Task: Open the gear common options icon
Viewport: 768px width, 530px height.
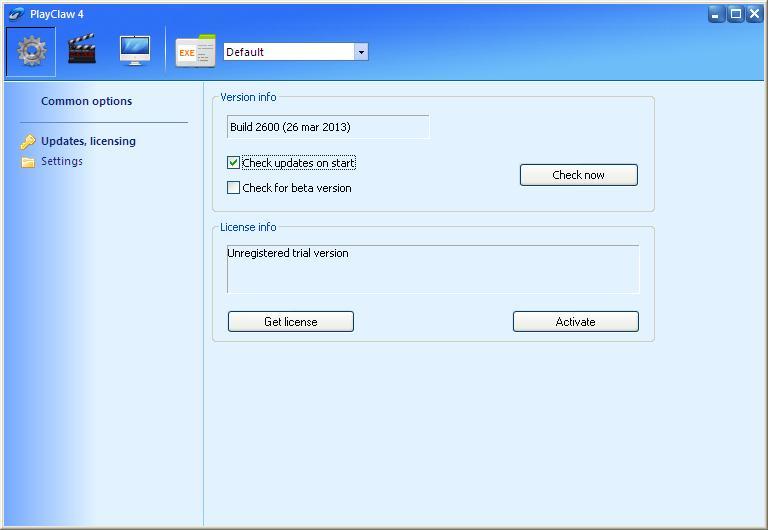Action: coord(31,52)
